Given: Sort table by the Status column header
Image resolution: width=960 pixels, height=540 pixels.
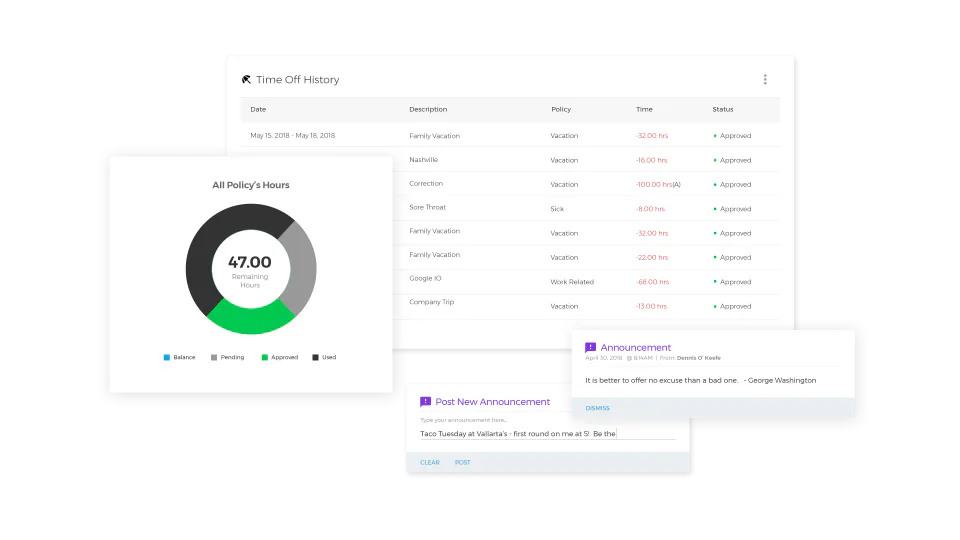Looking at the screenshot, I should point(722,110).
